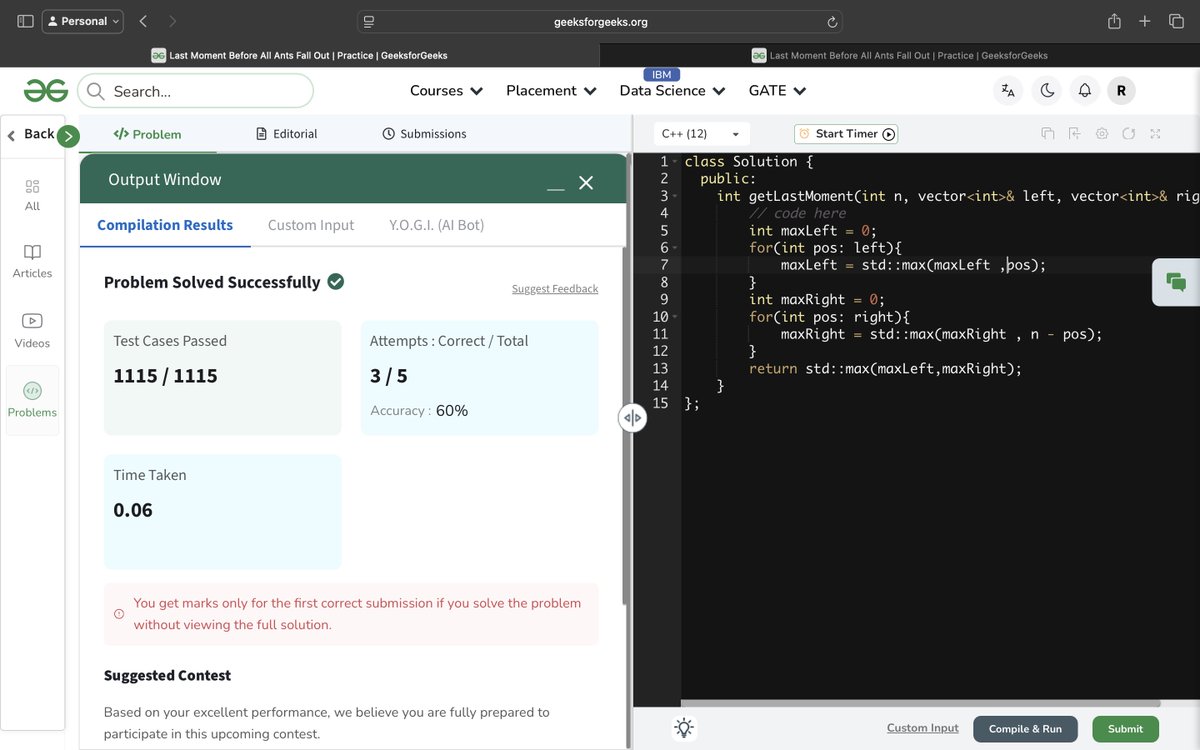Click the Submit button
Screen dimensions: 1200x750
pyautogui.click(x=1125, y=729)
